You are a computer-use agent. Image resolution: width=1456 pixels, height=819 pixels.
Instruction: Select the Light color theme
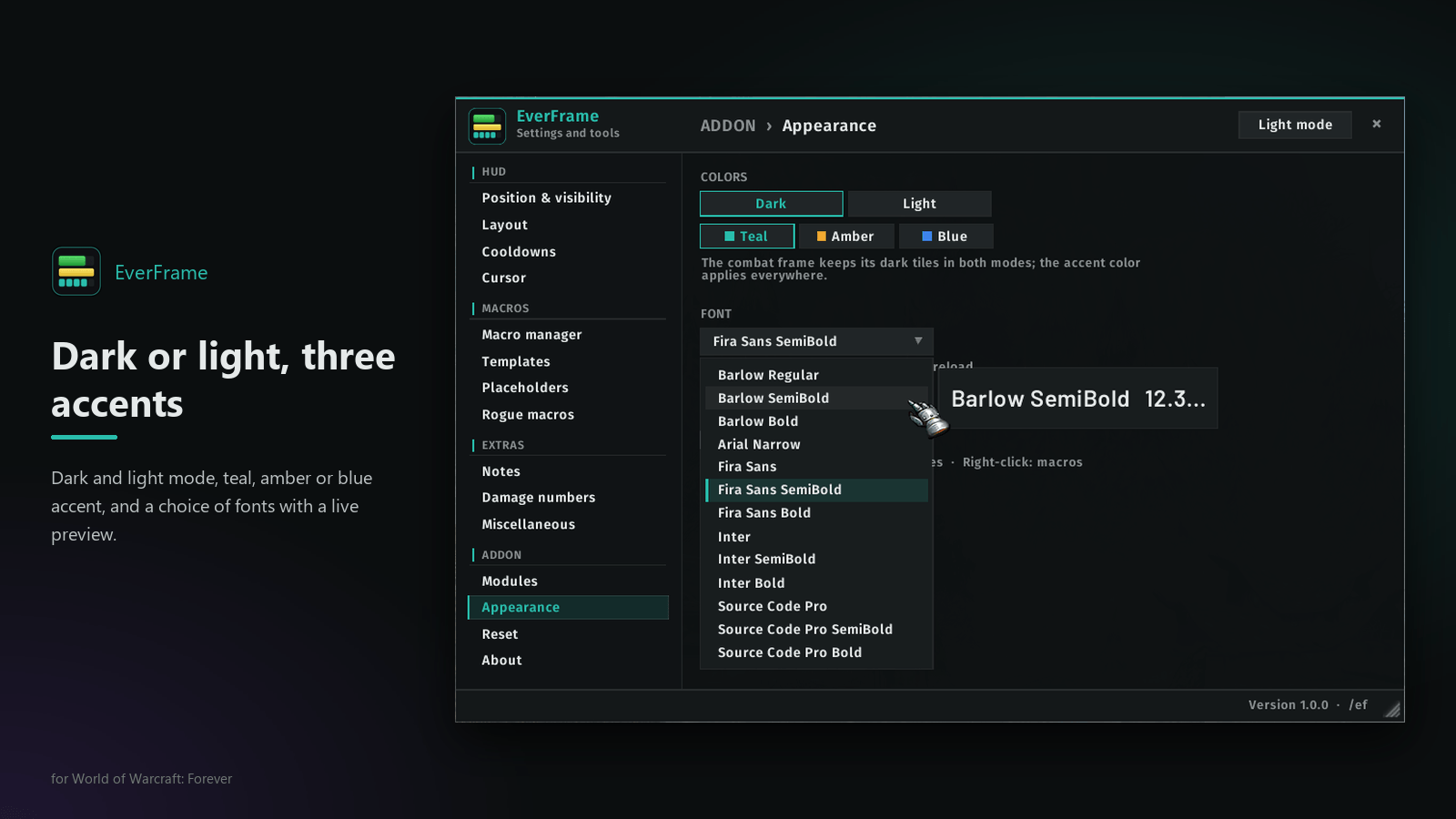[x=919, y=204]
